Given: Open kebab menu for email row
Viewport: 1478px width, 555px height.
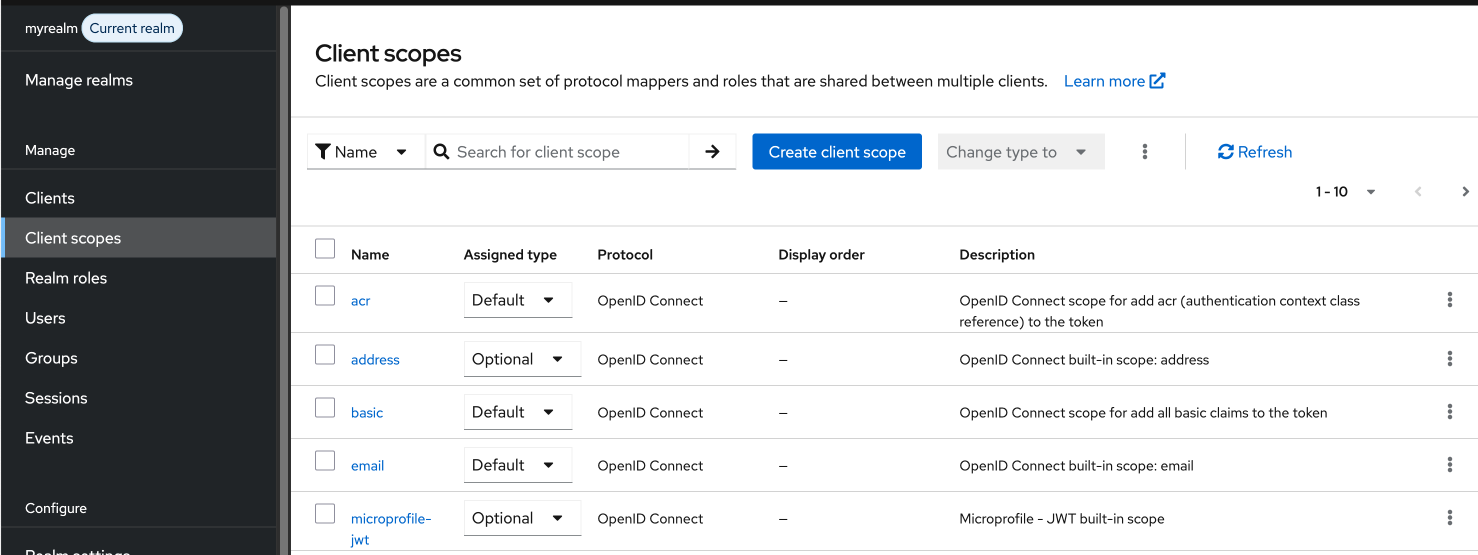Looking at the screenshot, I should click(x=1449, y=465).
